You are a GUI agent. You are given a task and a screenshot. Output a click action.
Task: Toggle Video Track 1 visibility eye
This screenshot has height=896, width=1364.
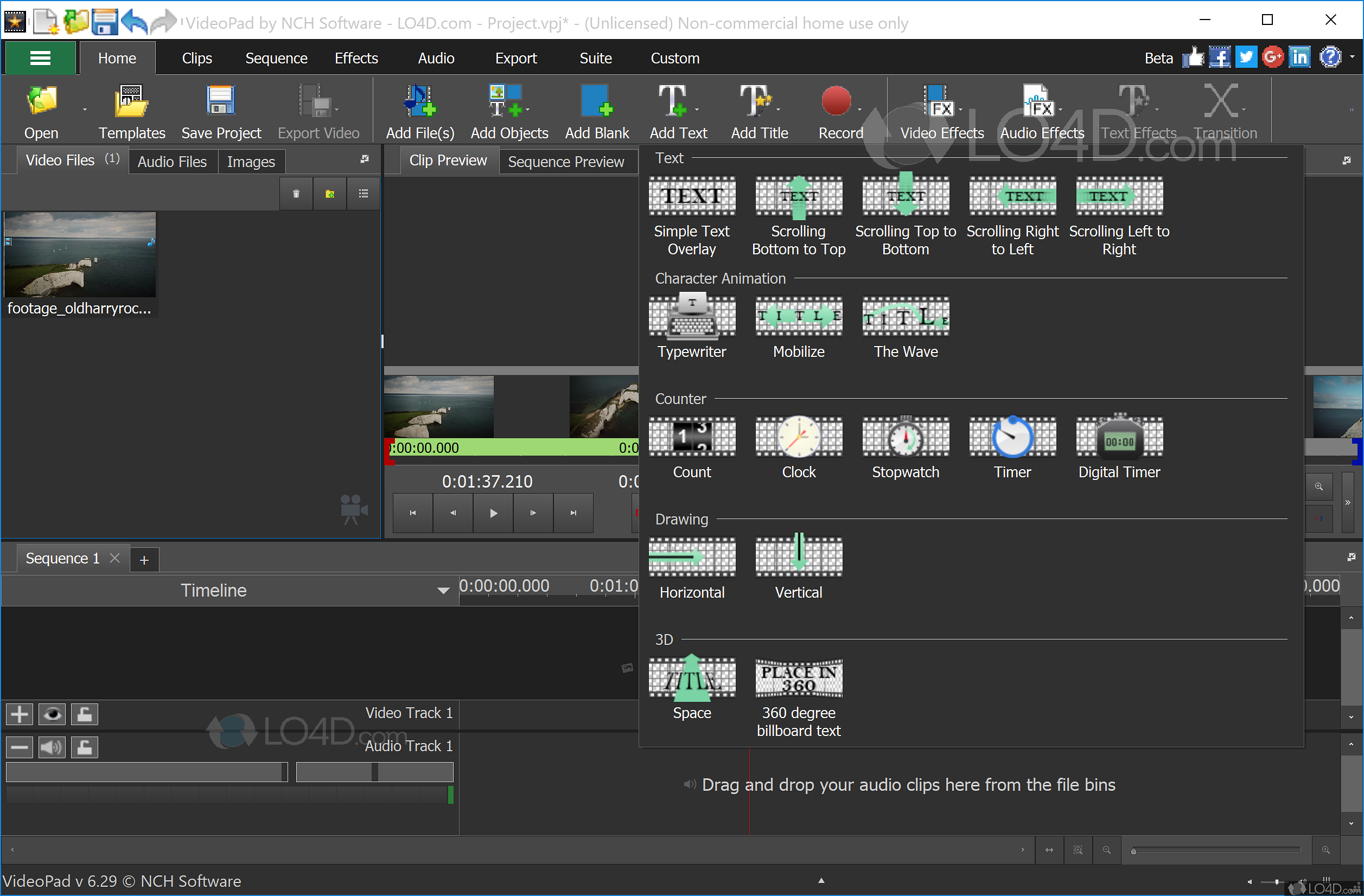[x=52, y=714]
